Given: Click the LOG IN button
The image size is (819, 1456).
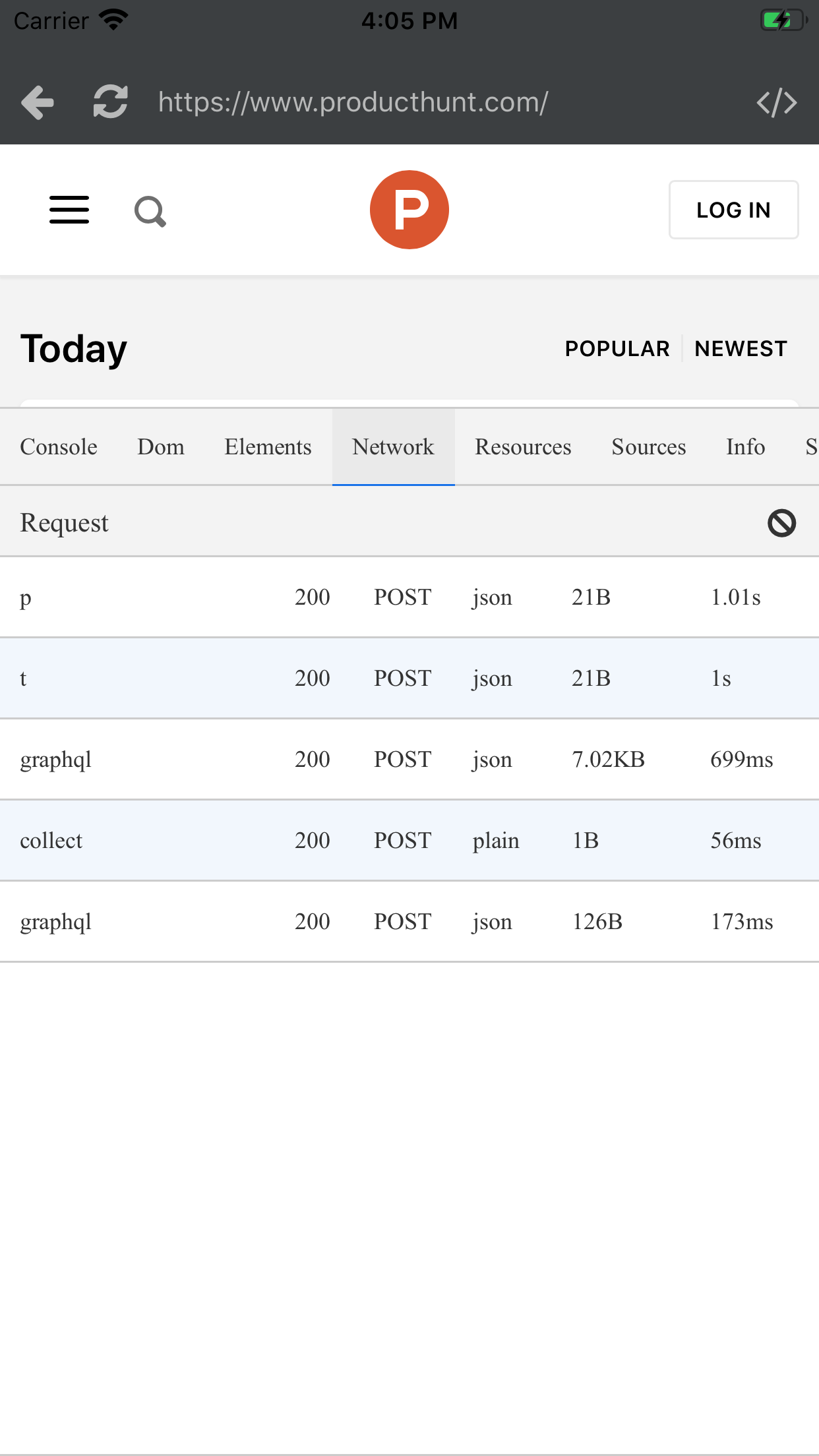Looking at the screenshot, I should click(733, 210).
